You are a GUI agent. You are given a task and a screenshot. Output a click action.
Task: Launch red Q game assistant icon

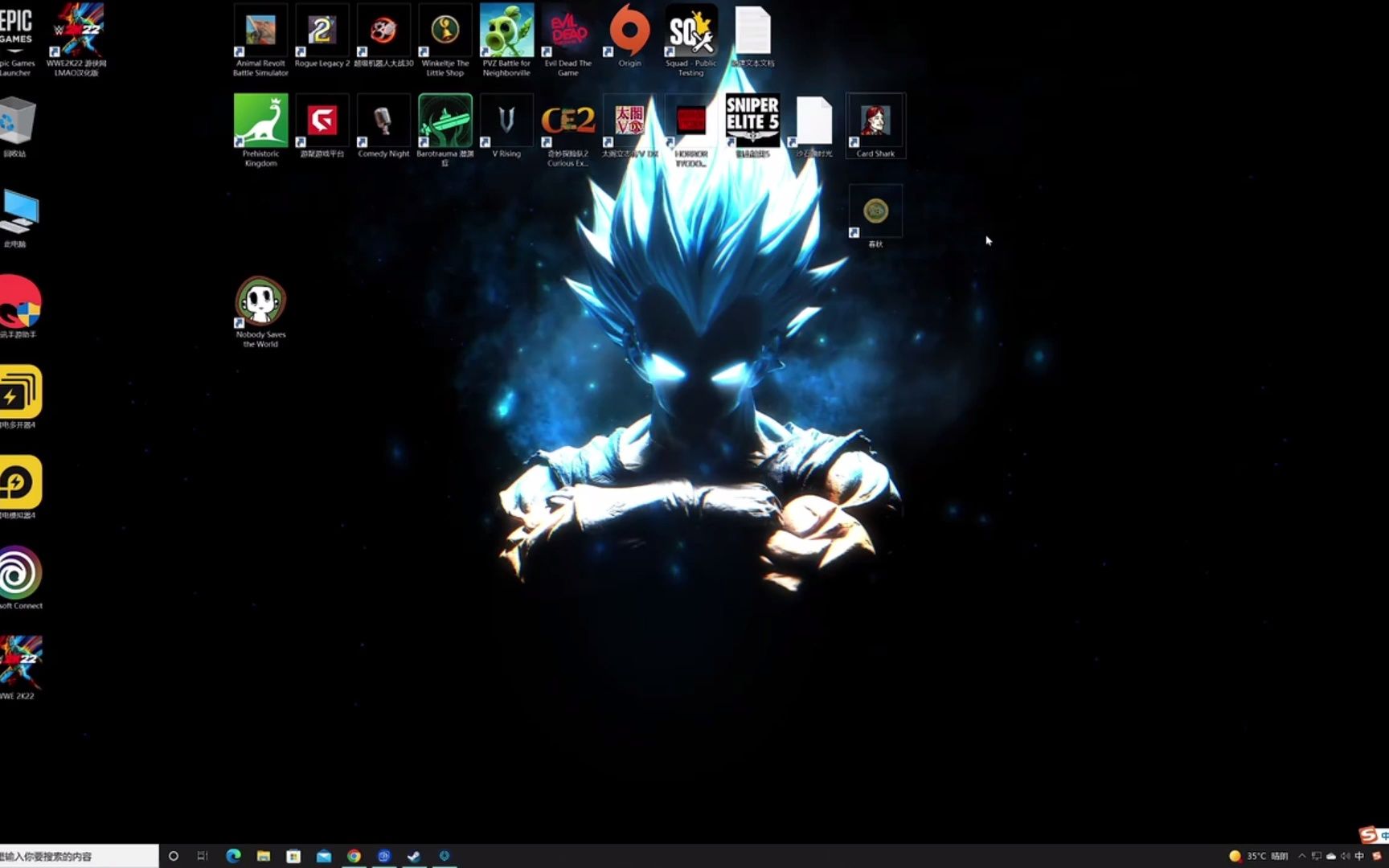(19, 307)
